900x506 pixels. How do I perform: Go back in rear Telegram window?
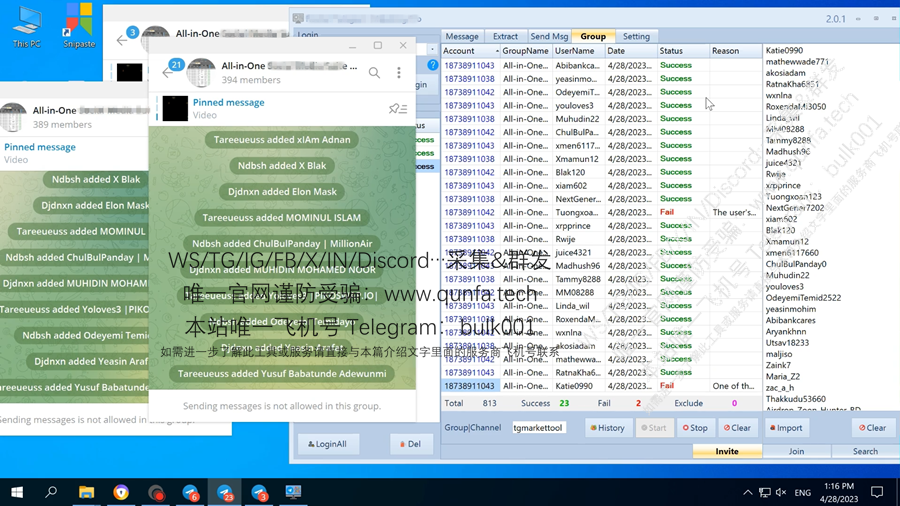(121, 40)
